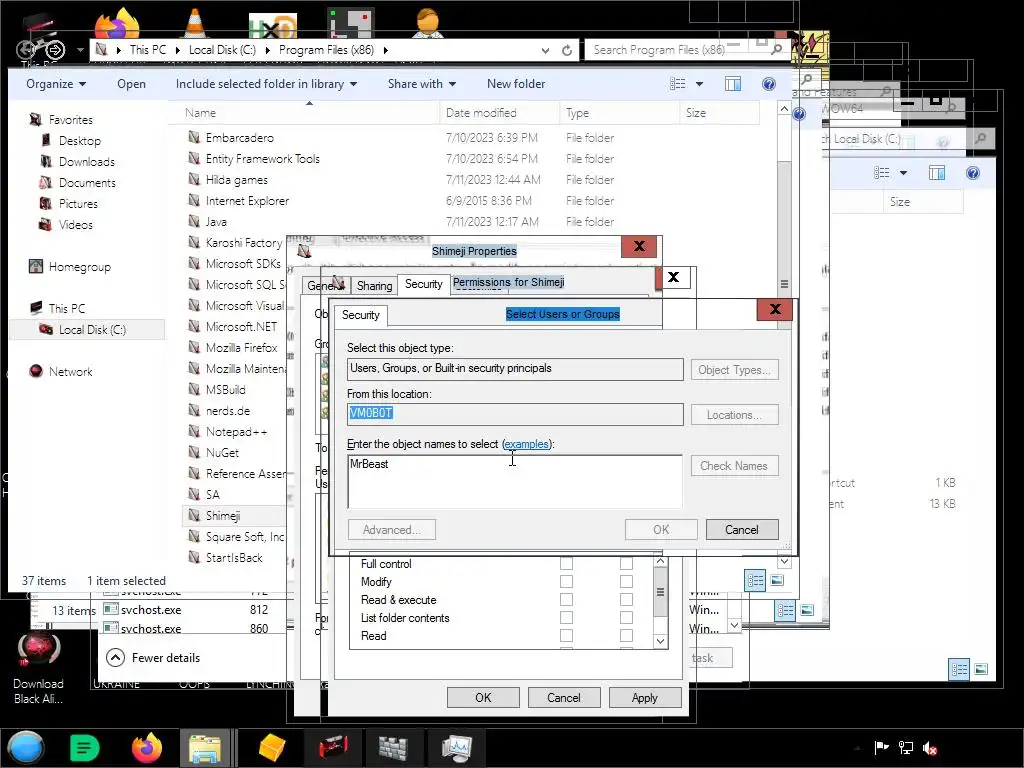The height and width of the screenshot is (768, 1024).
Task: Click the Locations... button
Action: [735, 415]
